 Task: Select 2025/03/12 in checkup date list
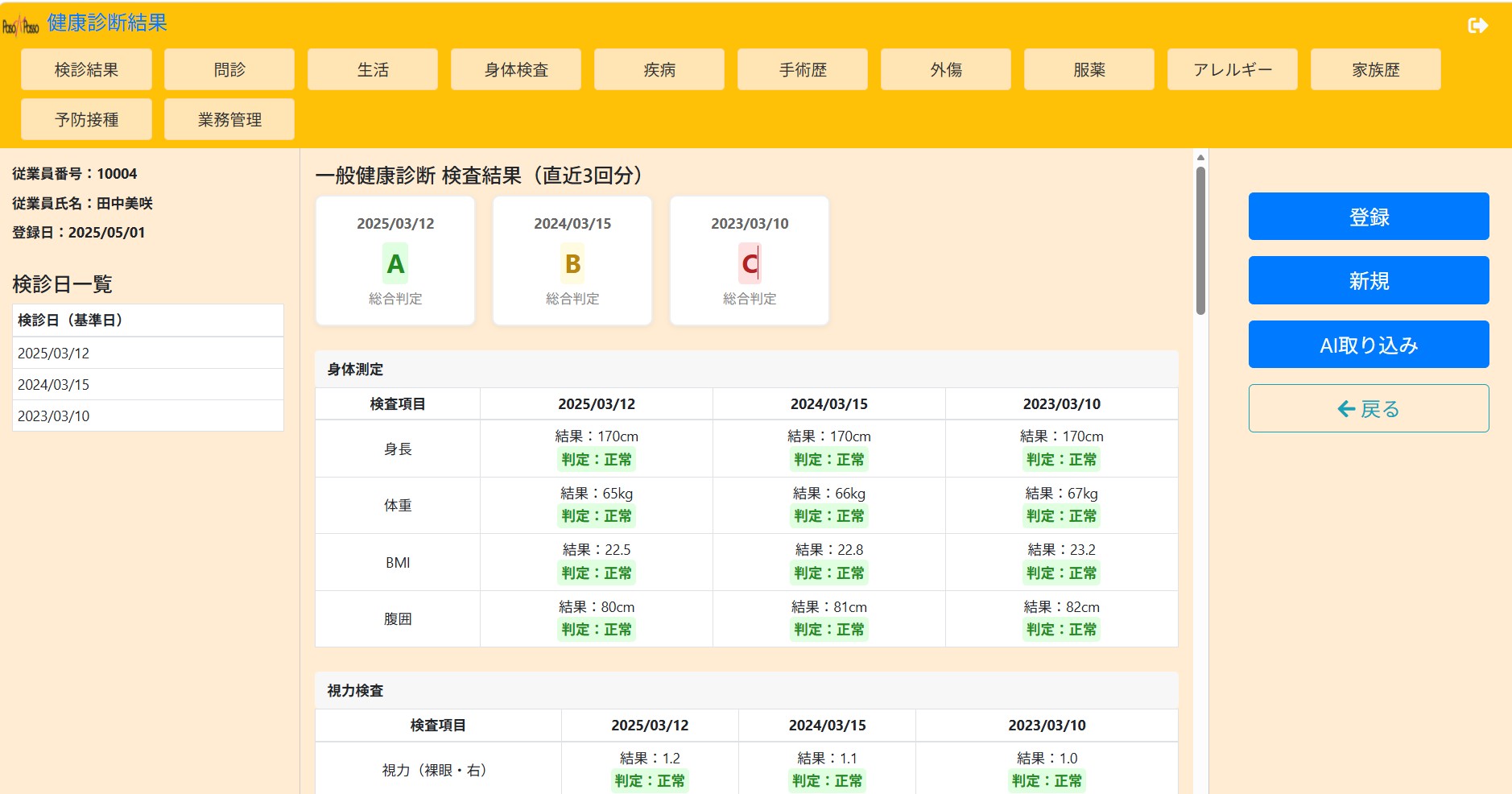click(x=148, y=354)
